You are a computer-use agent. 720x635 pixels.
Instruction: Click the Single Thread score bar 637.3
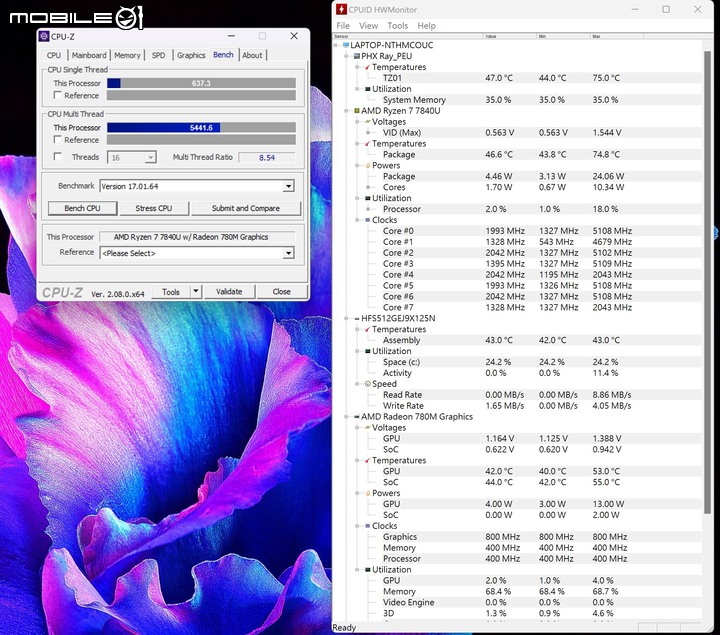tap(201, 83)
